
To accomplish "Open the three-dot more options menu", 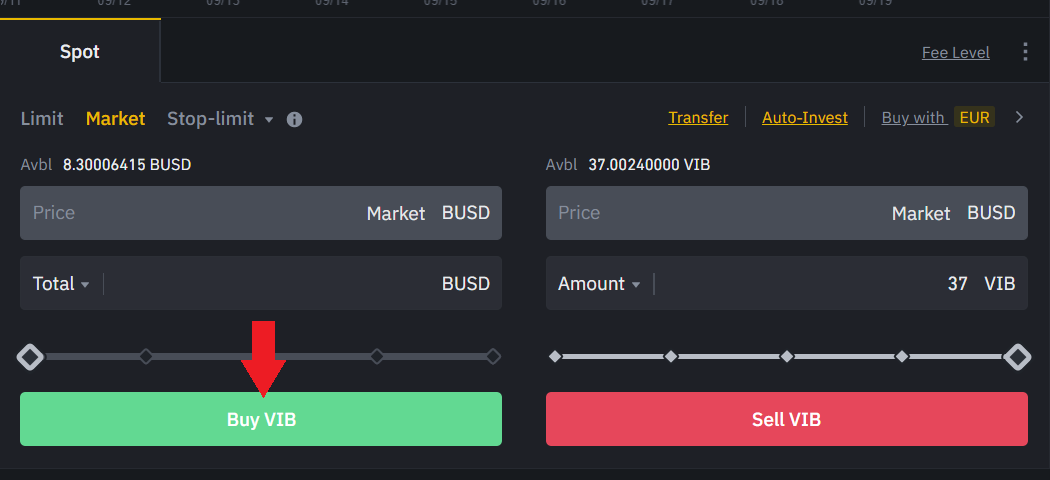I will [1025, 52].
